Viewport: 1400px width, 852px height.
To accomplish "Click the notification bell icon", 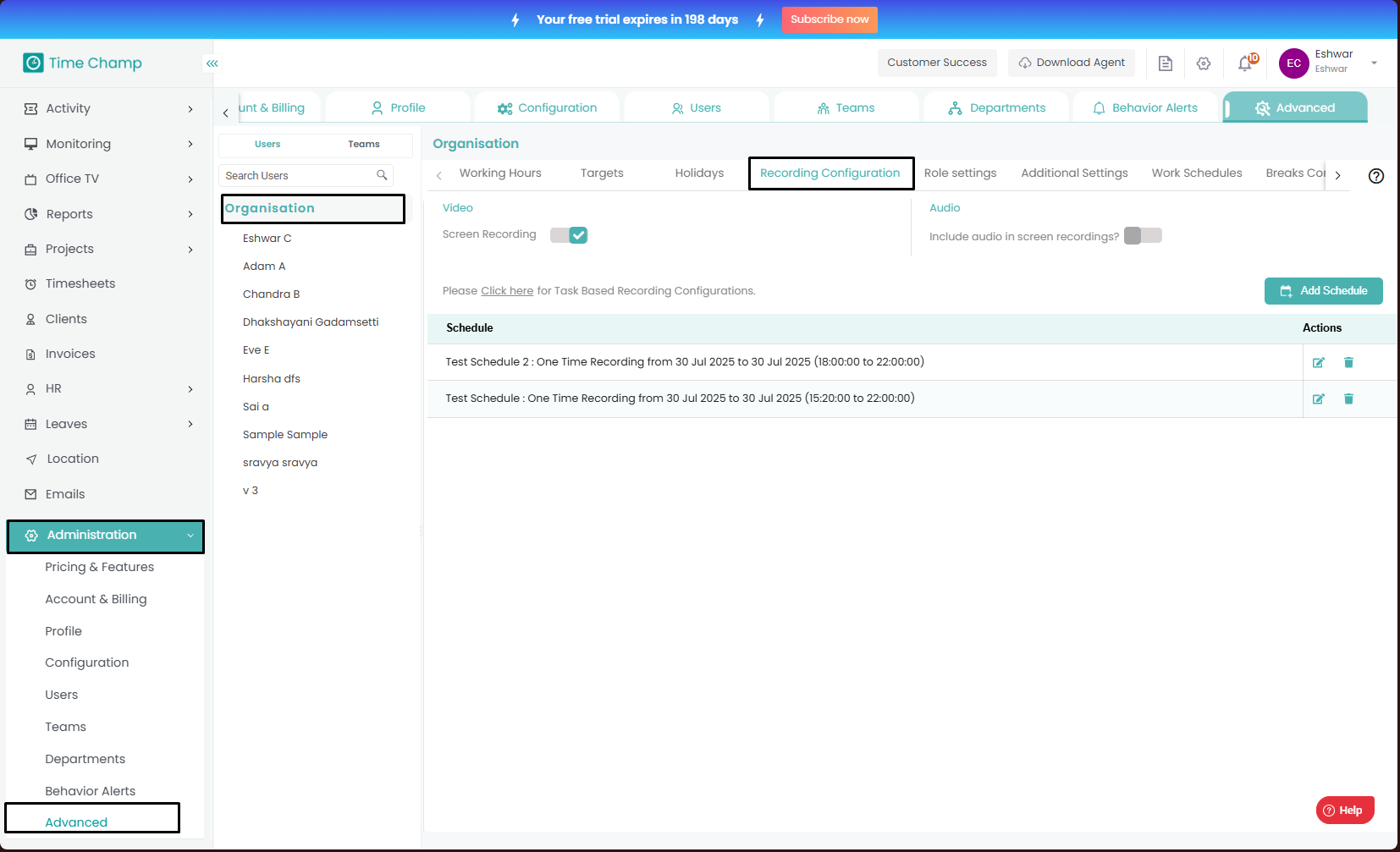I will coord(1245,63).
